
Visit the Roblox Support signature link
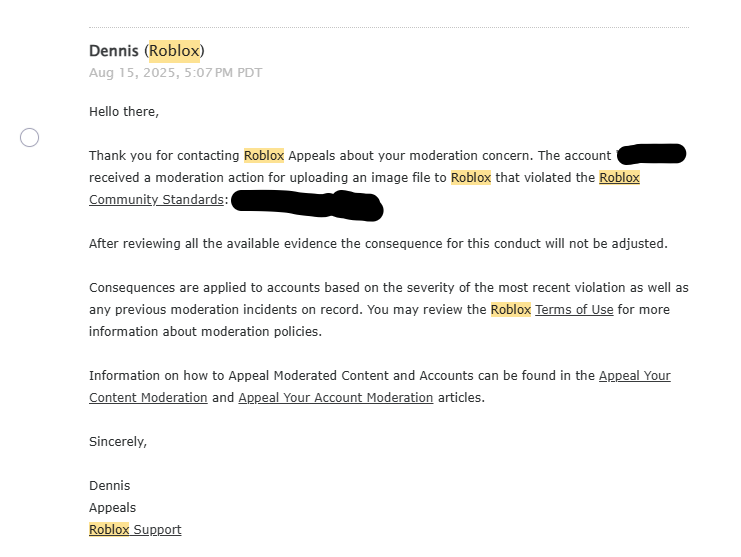135,529
